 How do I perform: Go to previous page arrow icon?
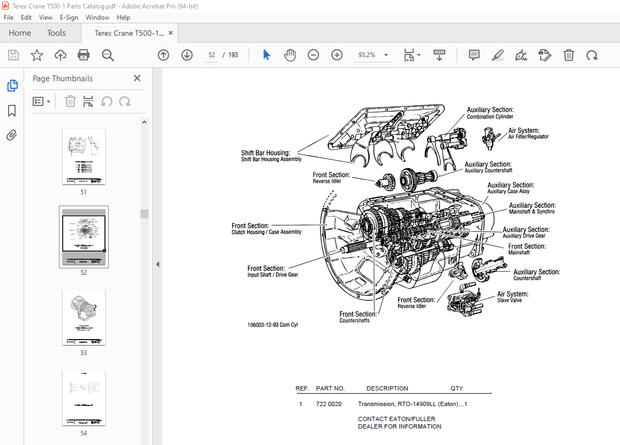point(163,55)
